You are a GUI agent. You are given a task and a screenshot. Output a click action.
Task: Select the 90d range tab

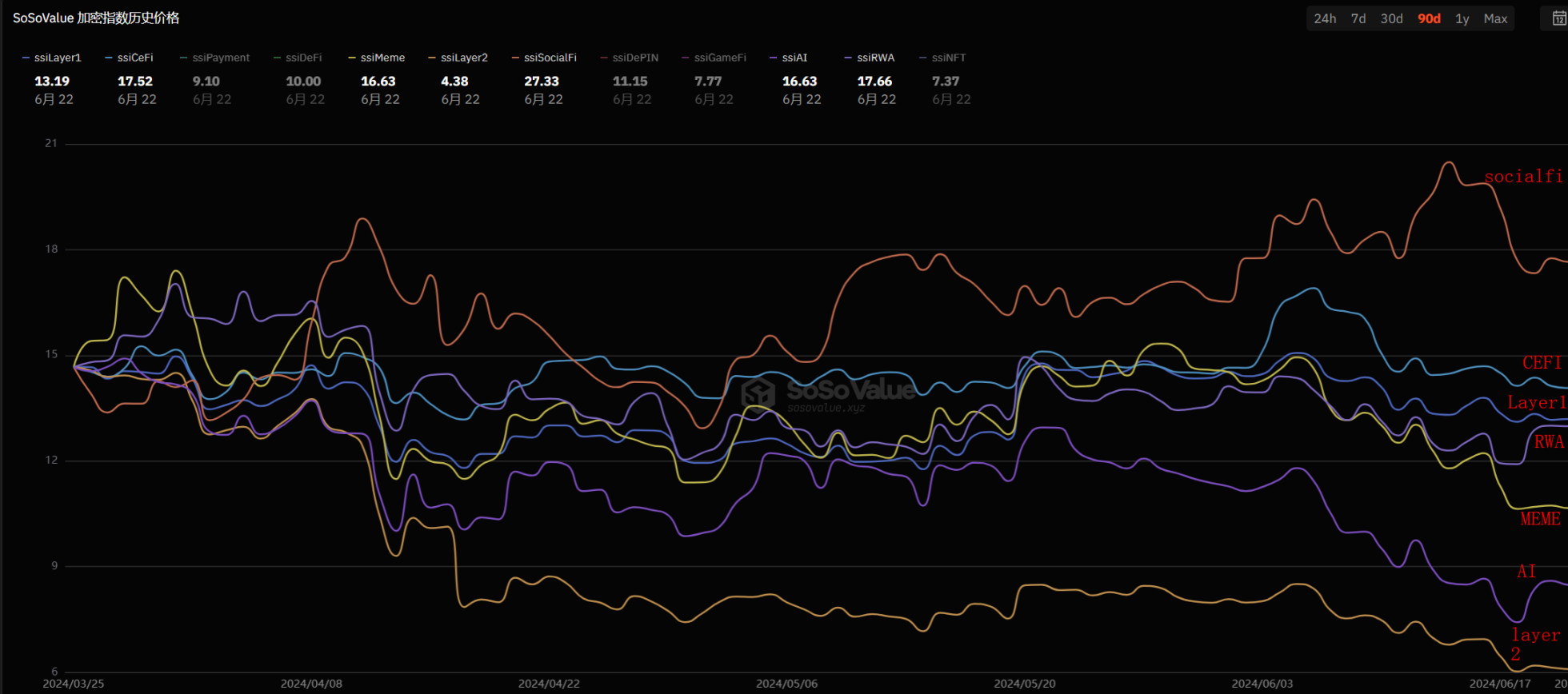click(1429, 18)
